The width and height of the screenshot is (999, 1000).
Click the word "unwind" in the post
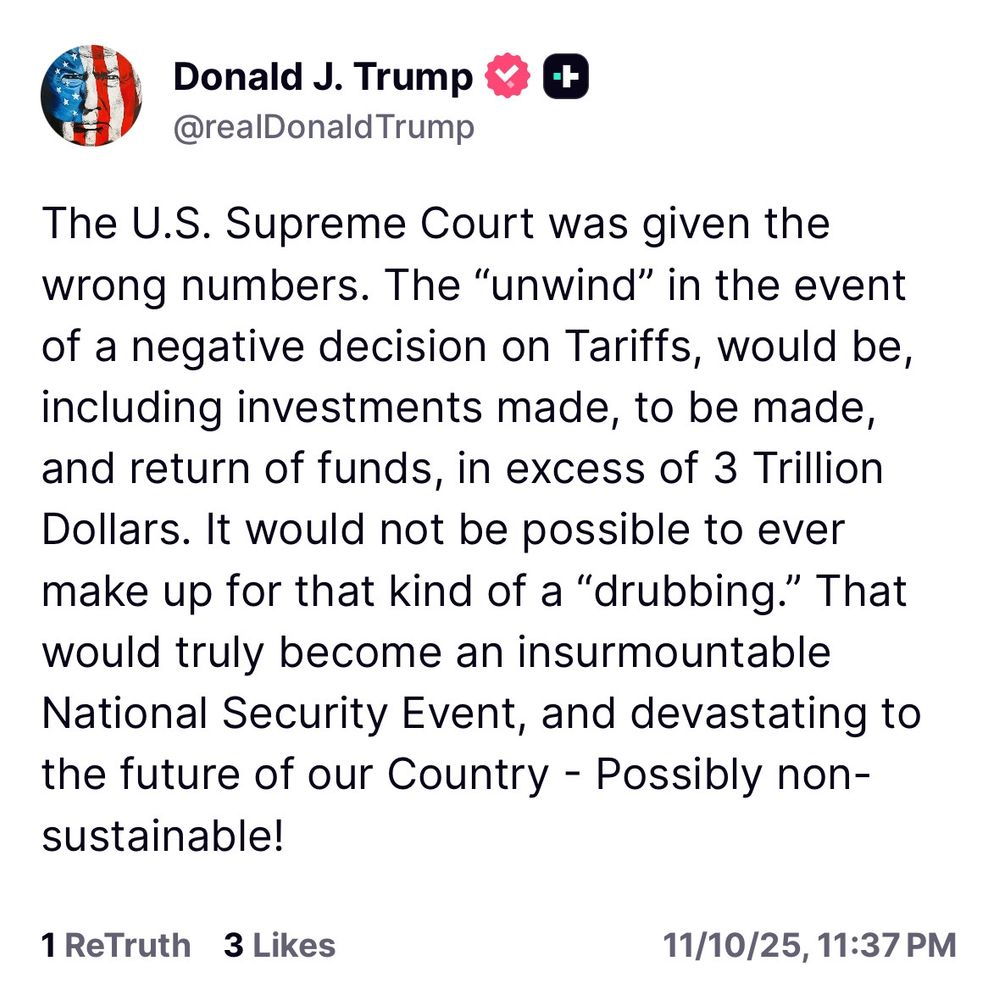coord(565,284)
